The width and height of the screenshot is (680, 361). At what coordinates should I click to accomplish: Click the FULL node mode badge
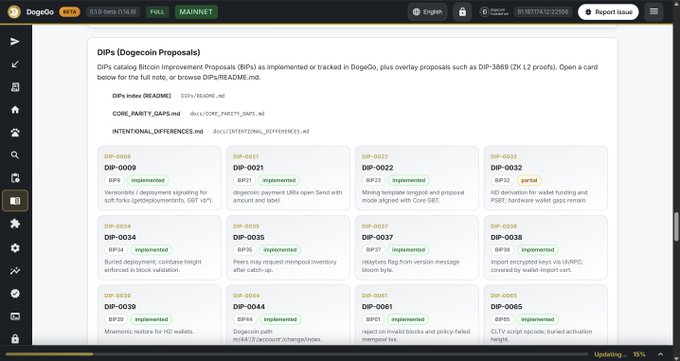(157, 12)
